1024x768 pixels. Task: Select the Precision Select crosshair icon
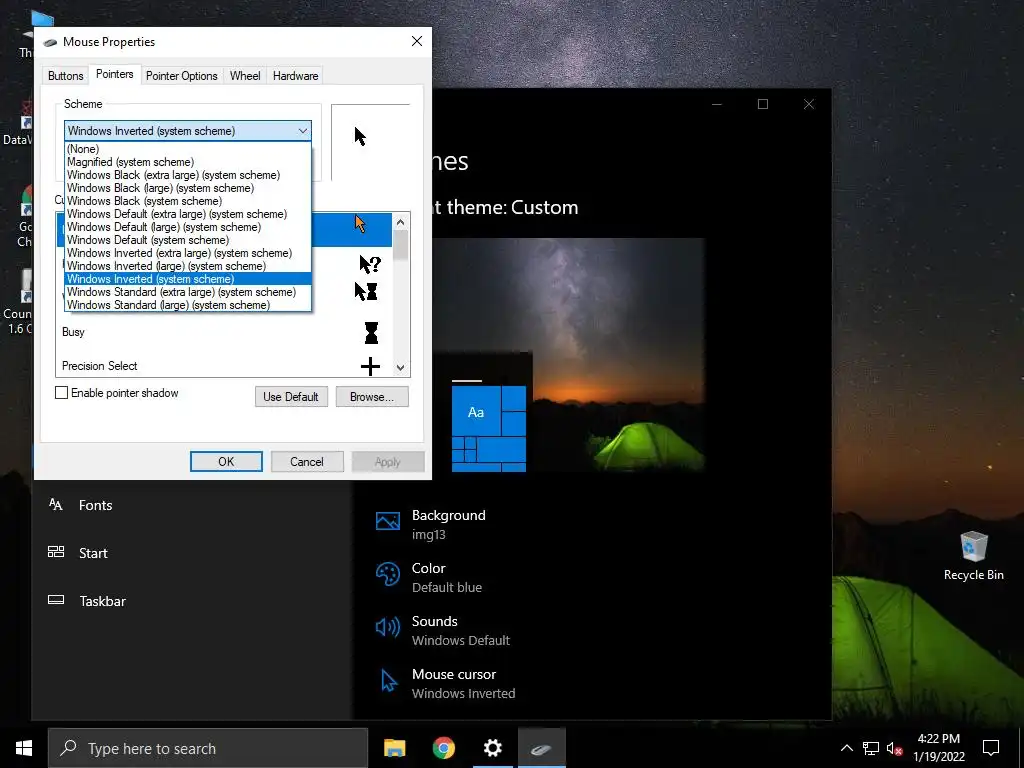(x=370, y=366)
